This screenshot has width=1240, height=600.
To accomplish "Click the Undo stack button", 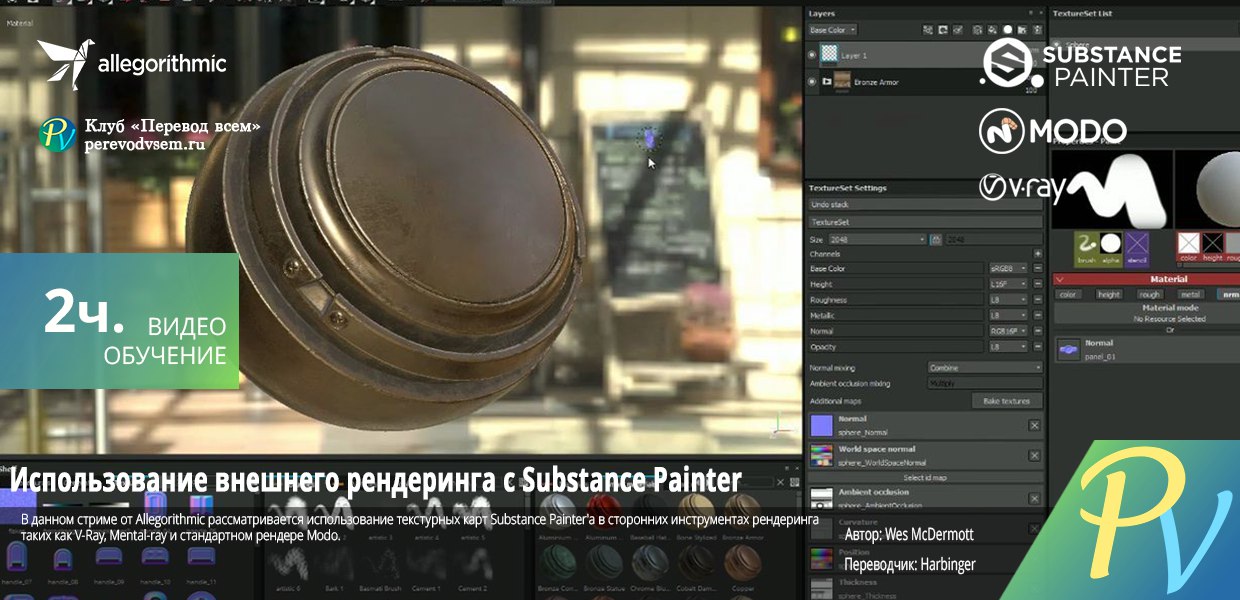I will tap(925, 204).
